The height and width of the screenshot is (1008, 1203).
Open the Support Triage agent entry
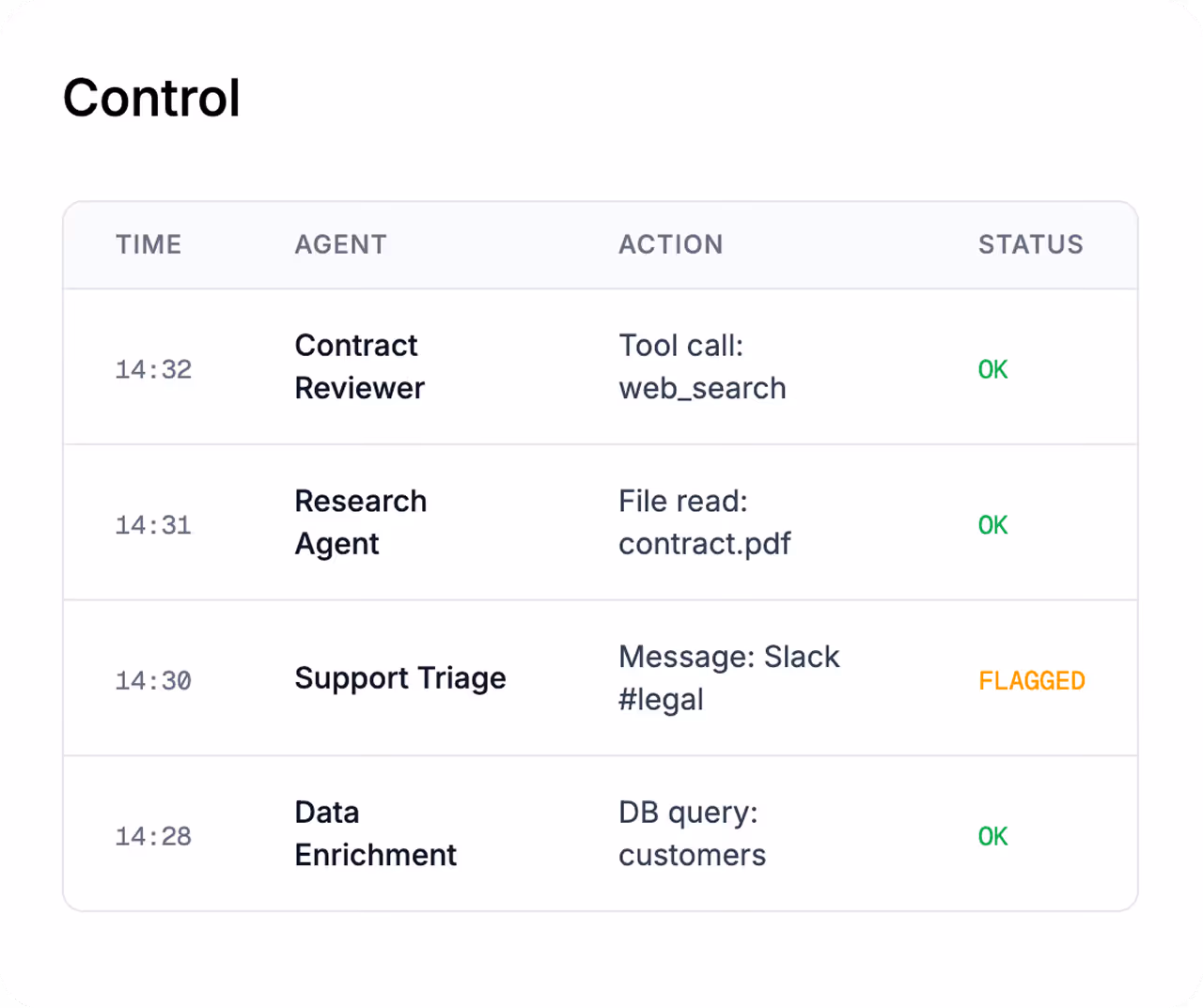[399, 678]
